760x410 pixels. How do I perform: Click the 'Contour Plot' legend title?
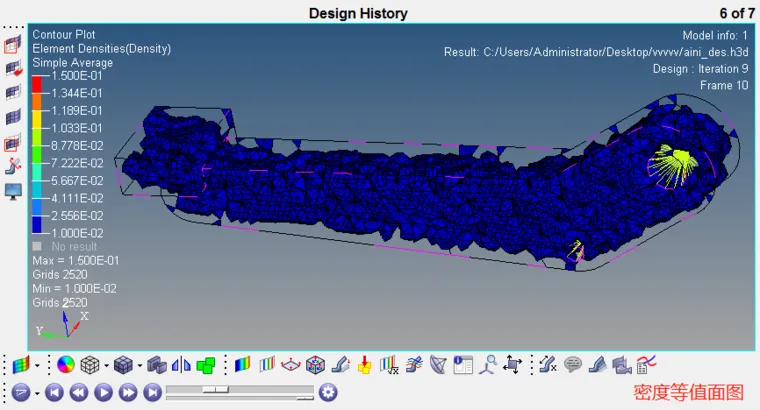coord(64,34)
